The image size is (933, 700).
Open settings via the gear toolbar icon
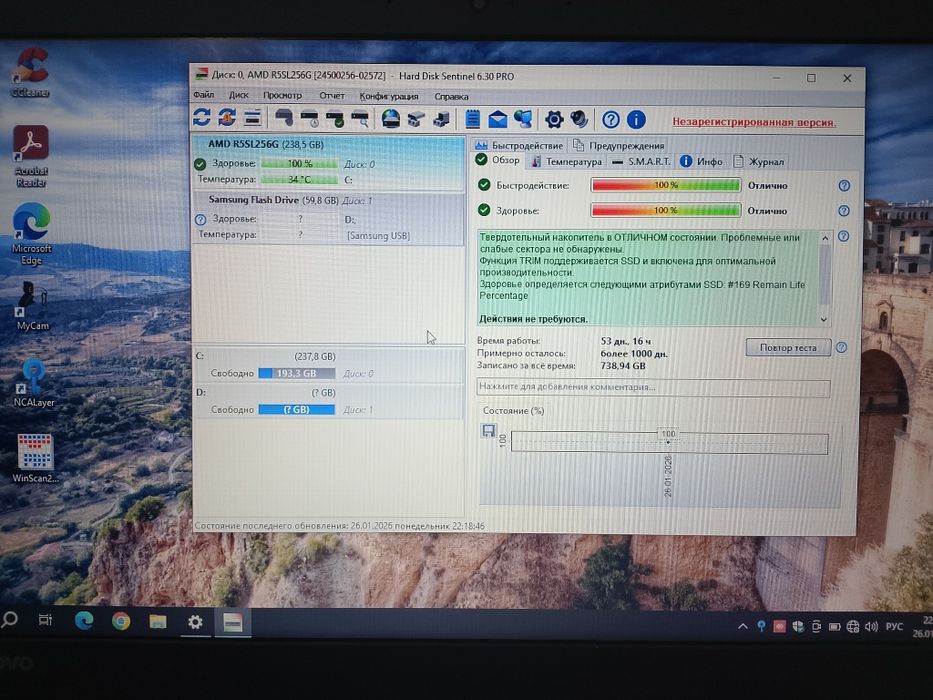(554, 120)
